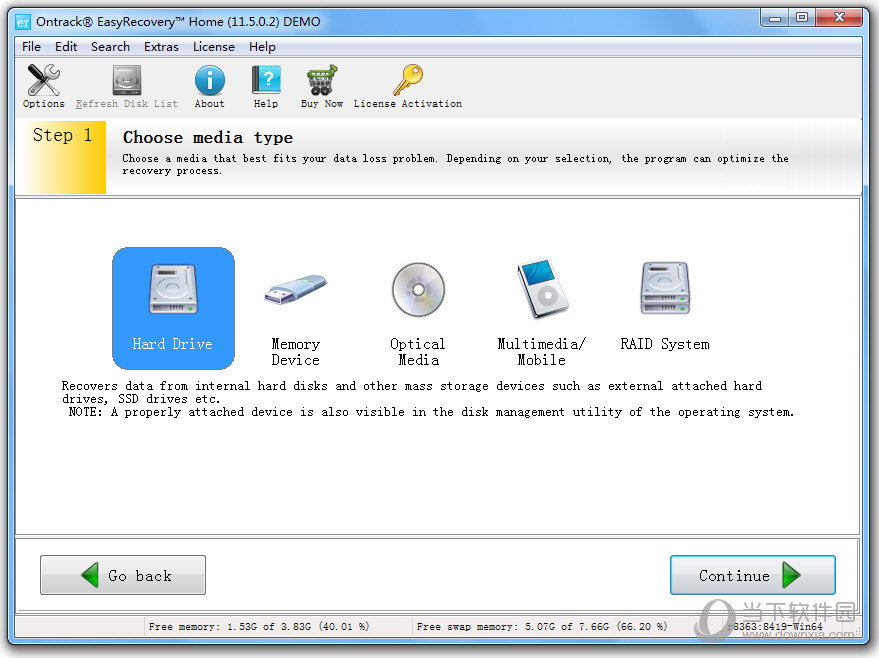Click the window title text Ontrack EasyRecovery Home
This screenshot has height=658, width=879.
pos(178,22)
